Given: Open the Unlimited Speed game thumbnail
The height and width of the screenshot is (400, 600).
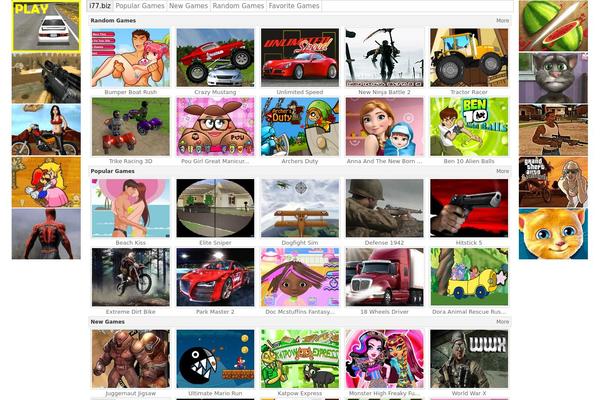Looking at the screenshot, I should (300, 57).
